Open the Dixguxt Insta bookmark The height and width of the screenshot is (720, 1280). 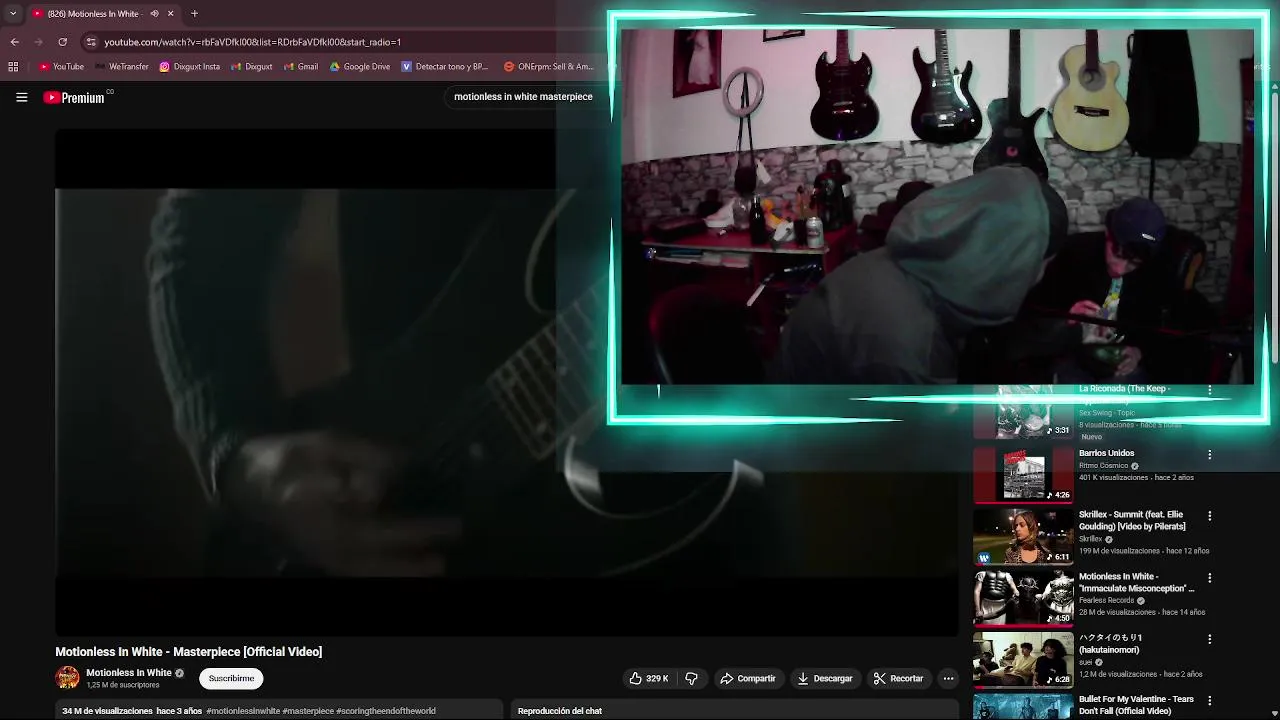[189, 67]
